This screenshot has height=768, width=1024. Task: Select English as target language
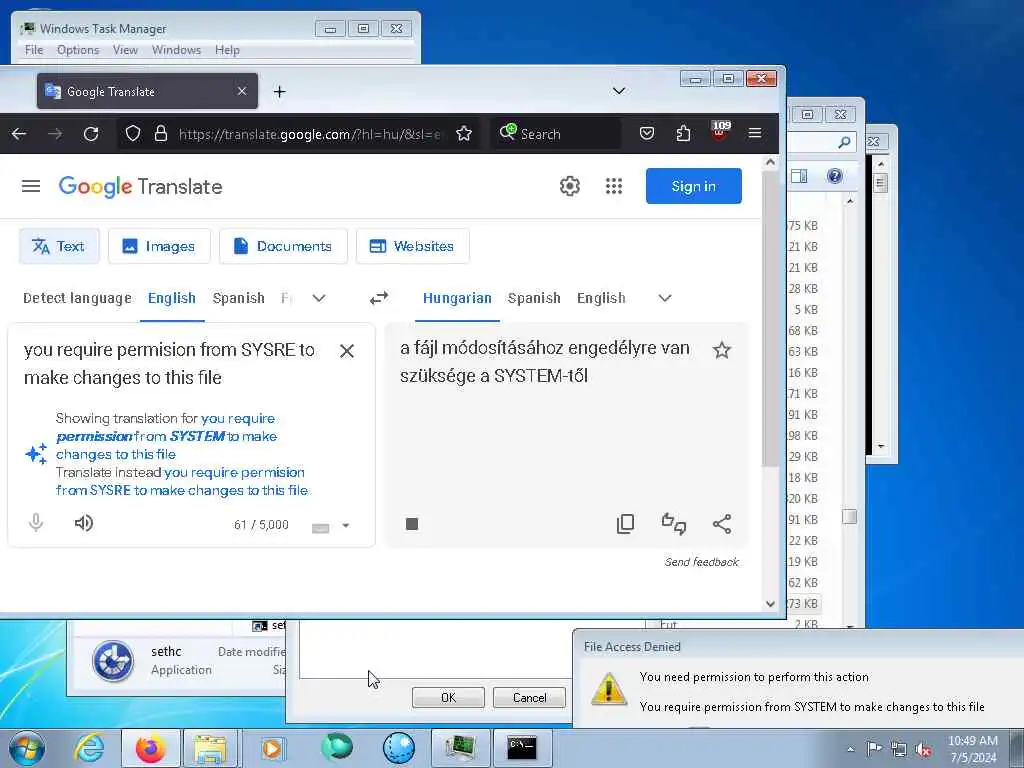coord(601,298)
